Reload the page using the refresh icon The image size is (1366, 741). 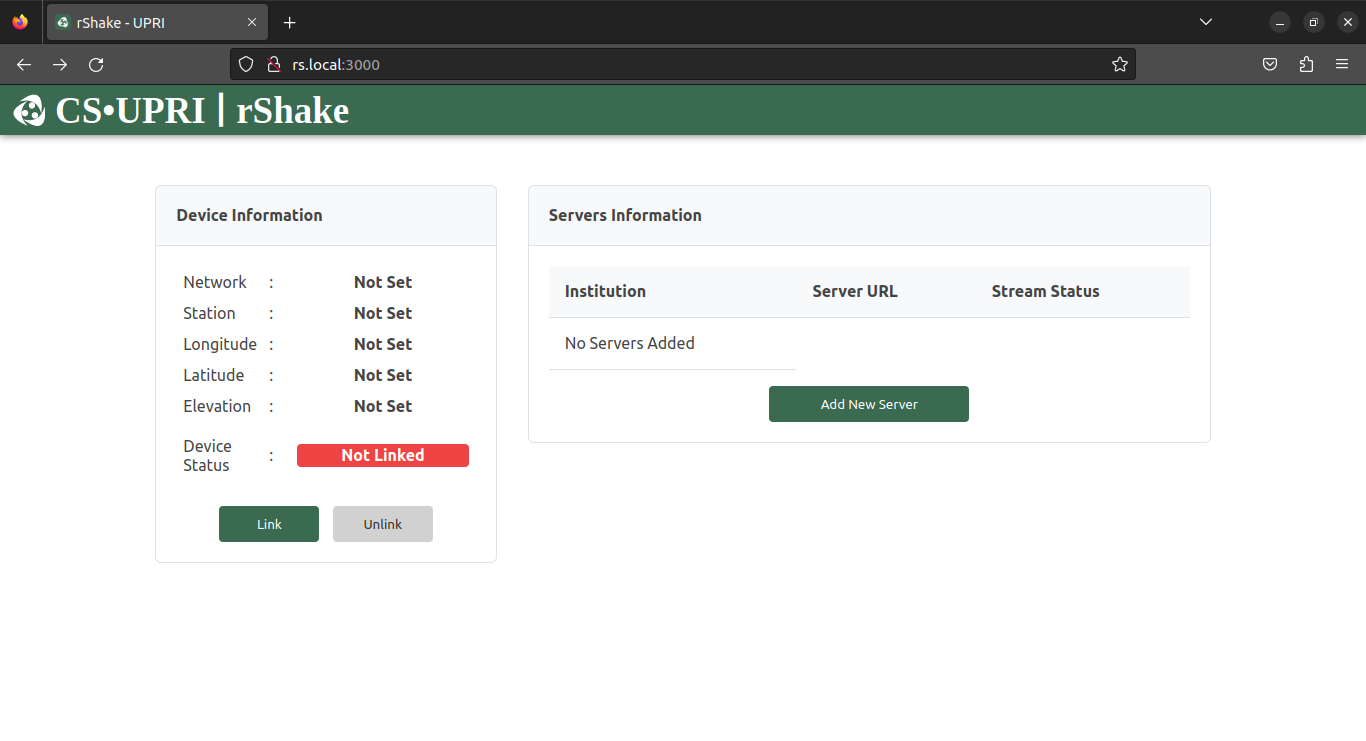[x=96, y=64]
